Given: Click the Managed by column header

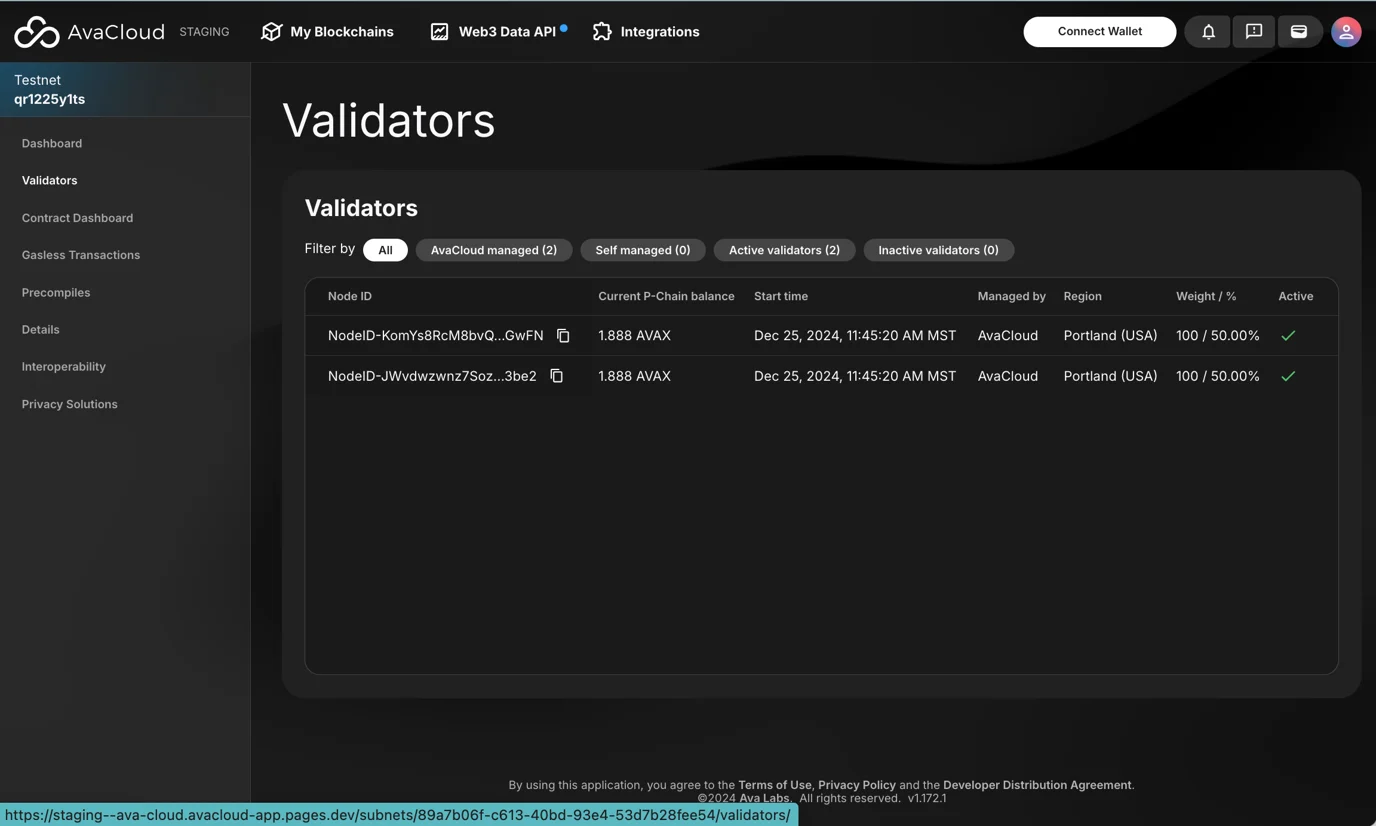Looking at the screenshot, I should tap(1012, 297).
